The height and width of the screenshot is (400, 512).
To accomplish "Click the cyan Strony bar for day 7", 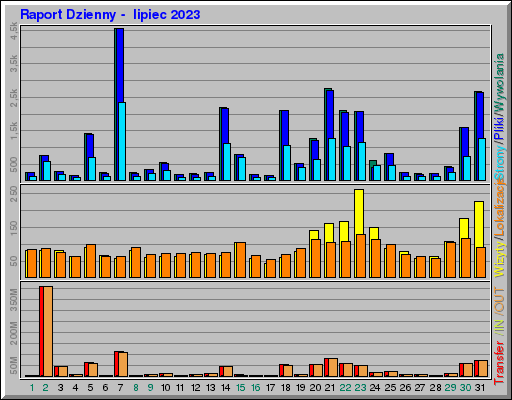I will point(122,141).
